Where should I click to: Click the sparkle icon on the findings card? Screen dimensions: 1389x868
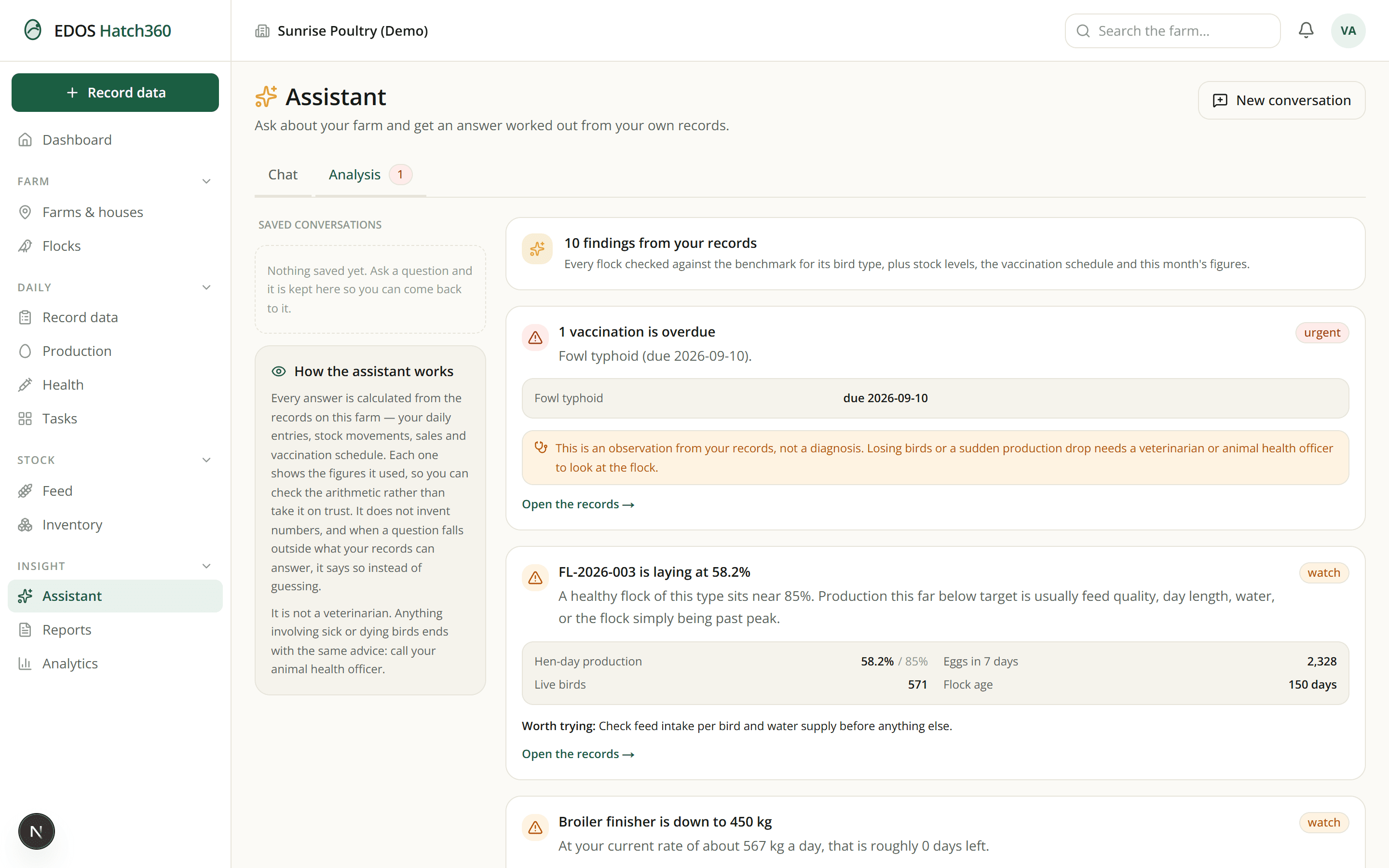(x=537, y=248)
